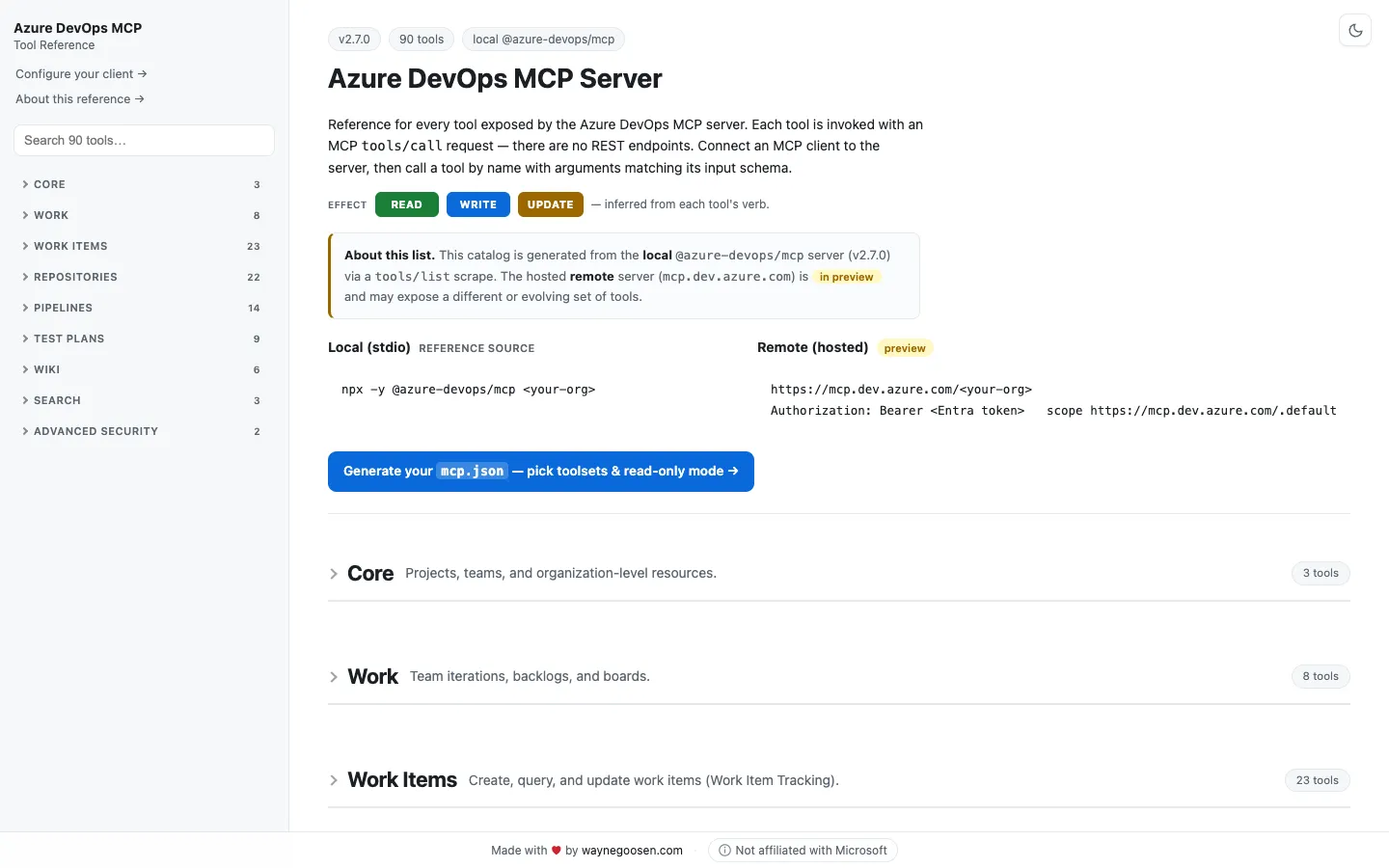1389x868 pixels.
Task: Click the 23 tools badge for Work Items
Action: click(1317, 780)
